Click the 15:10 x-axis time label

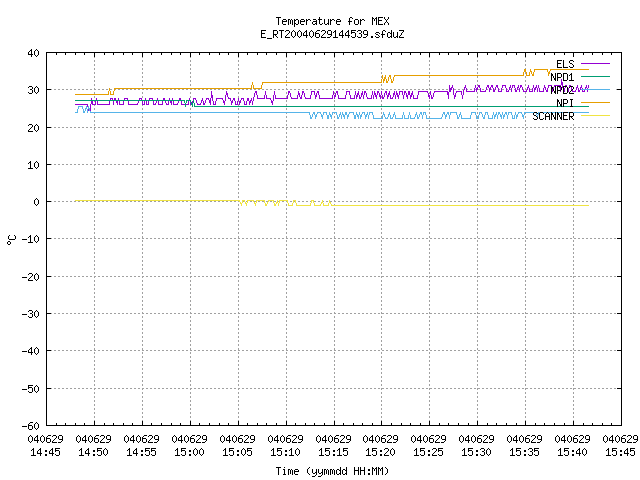click(285, 452)
